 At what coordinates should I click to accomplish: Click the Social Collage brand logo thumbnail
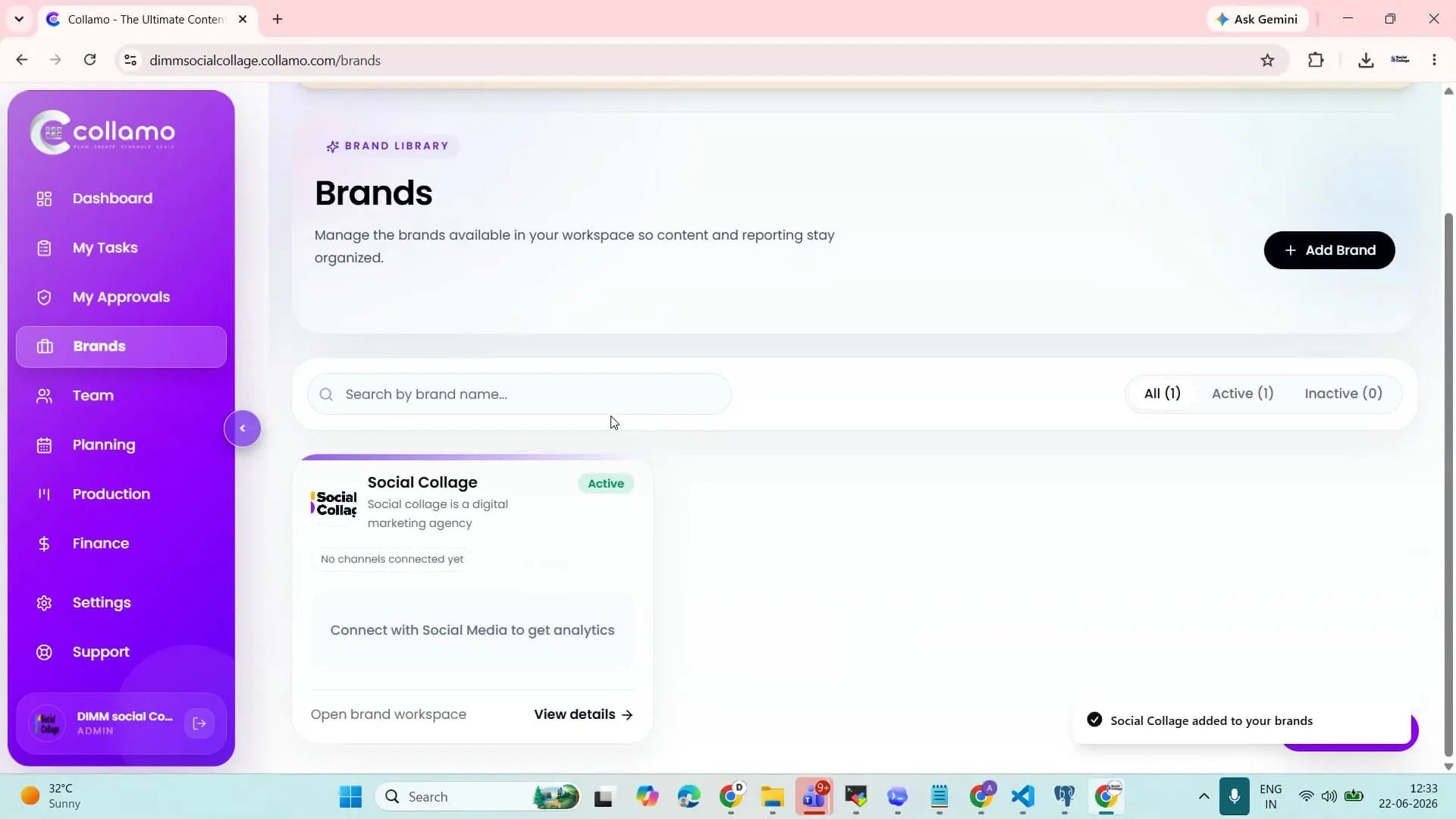[334, 504]
